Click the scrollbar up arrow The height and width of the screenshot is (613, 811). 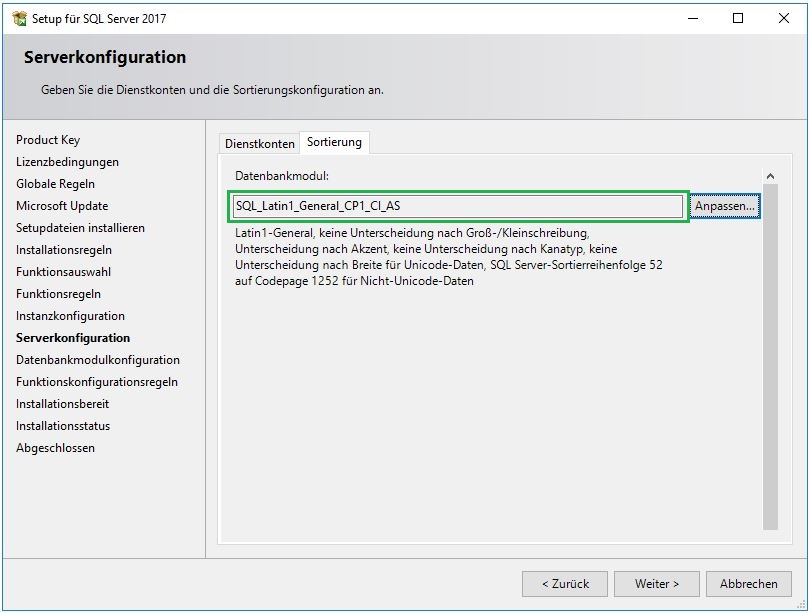[x=771, y=172]
